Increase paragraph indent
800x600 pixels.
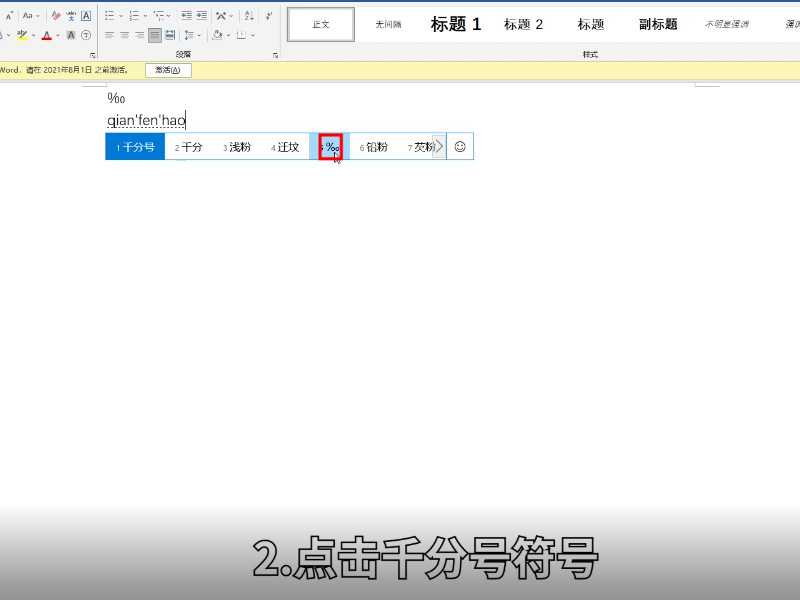point(200,14)
